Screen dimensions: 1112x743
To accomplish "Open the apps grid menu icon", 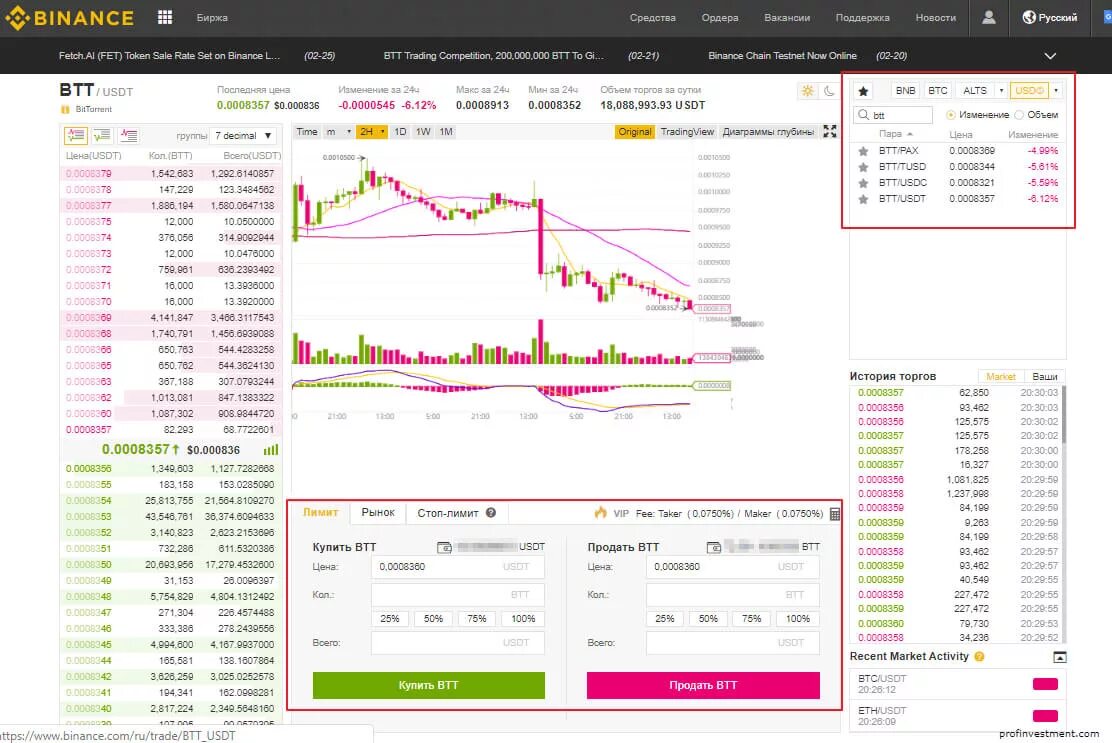I will pos(165,17).
